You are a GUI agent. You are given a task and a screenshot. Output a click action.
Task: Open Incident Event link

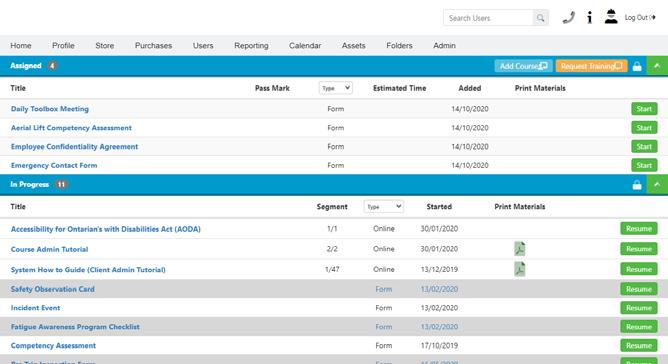tap(35, 308)
